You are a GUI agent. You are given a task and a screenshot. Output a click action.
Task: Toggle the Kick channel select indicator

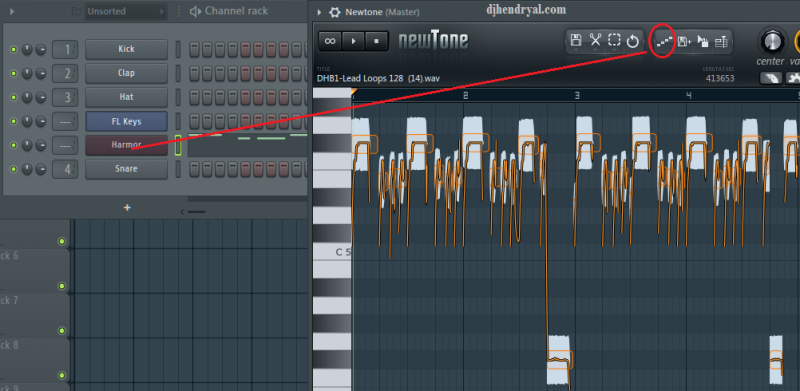[178, 50]
